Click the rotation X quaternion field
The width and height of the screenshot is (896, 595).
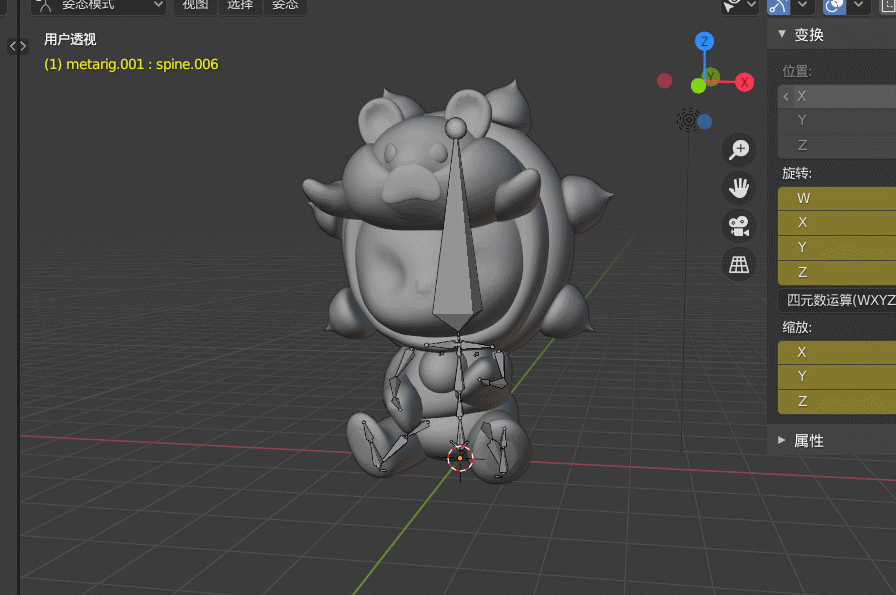tap(837, 222)
